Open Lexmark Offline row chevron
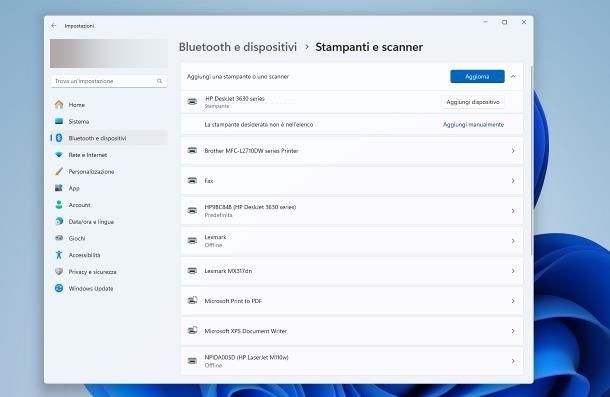 pyautogui.click(x=513, y=241)
